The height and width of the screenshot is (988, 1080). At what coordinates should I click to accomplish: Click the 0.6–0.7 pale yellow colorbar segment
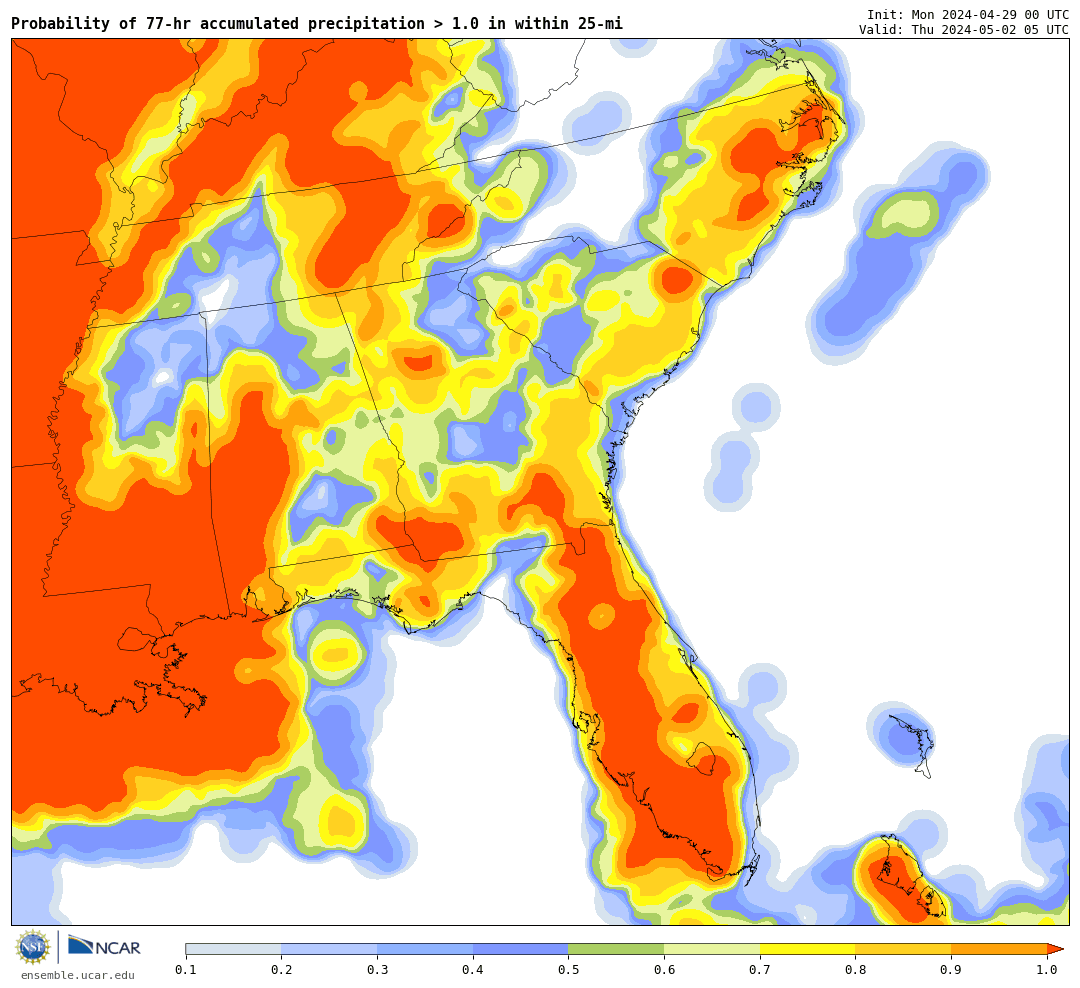tap(712, 949)
